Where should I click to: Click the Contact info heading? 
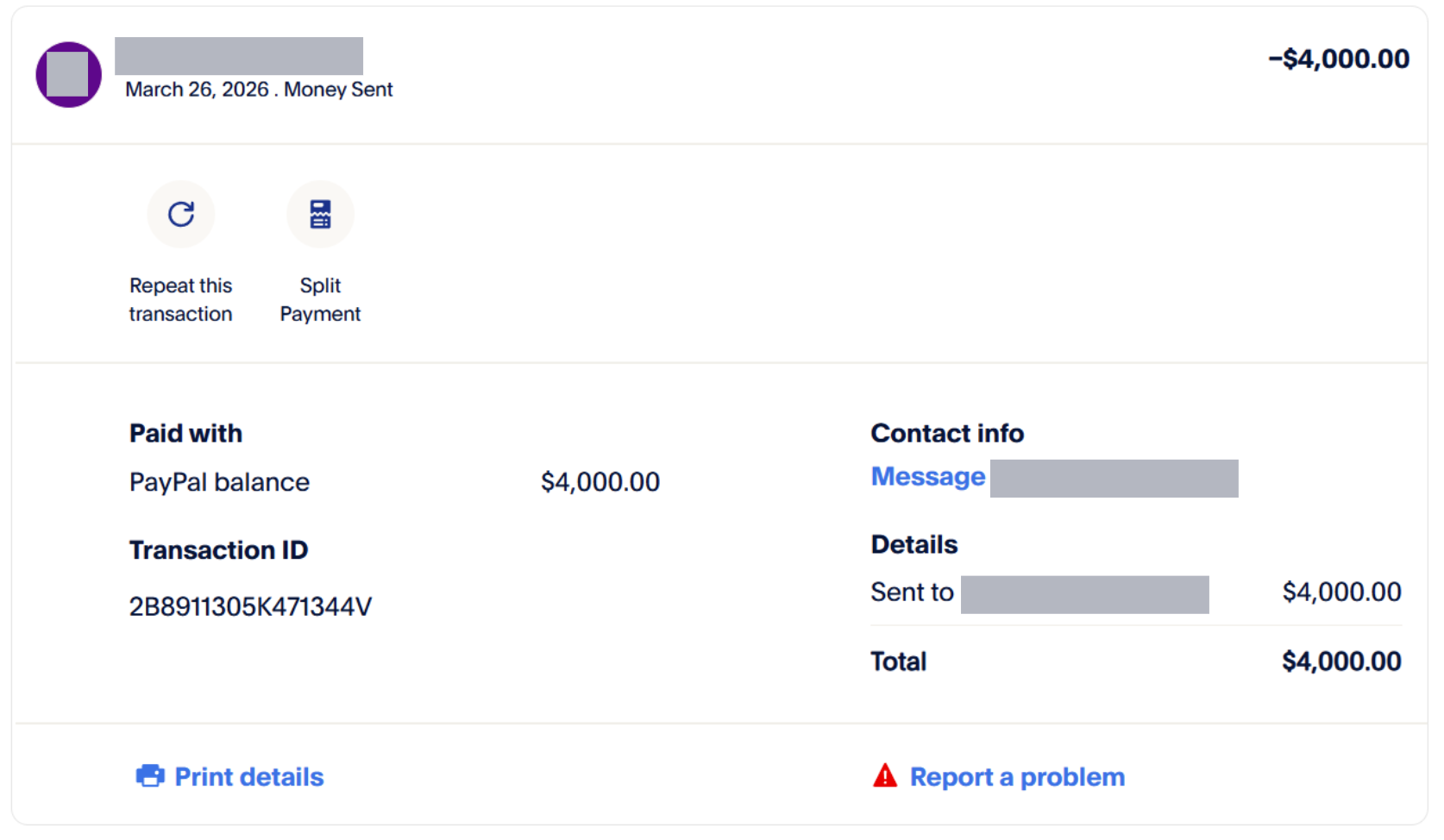[x=946, y=433]
